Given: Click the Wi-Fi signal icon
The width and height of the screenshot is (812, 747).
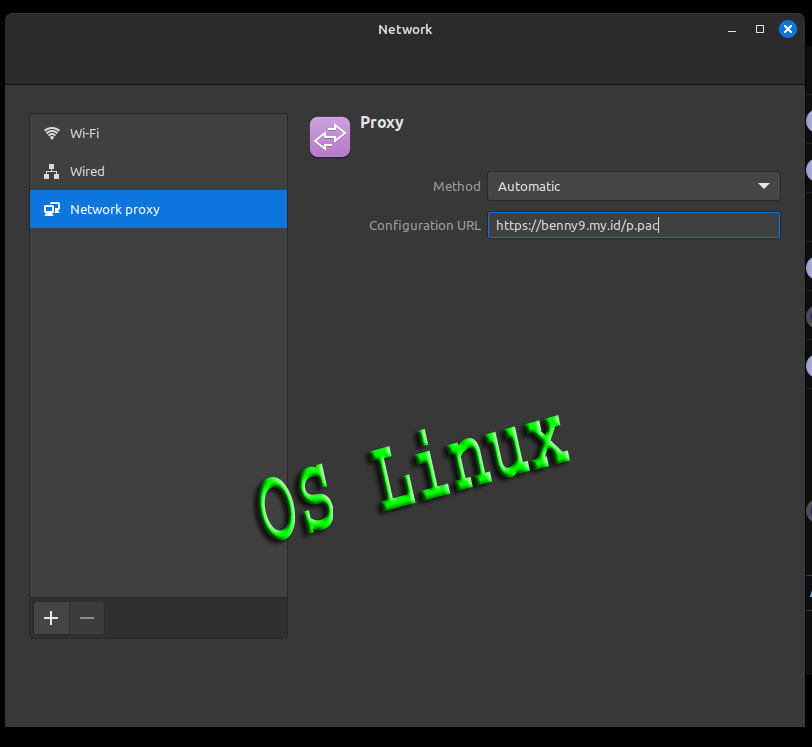Looking at the screenshot, I should coord(52,133).
